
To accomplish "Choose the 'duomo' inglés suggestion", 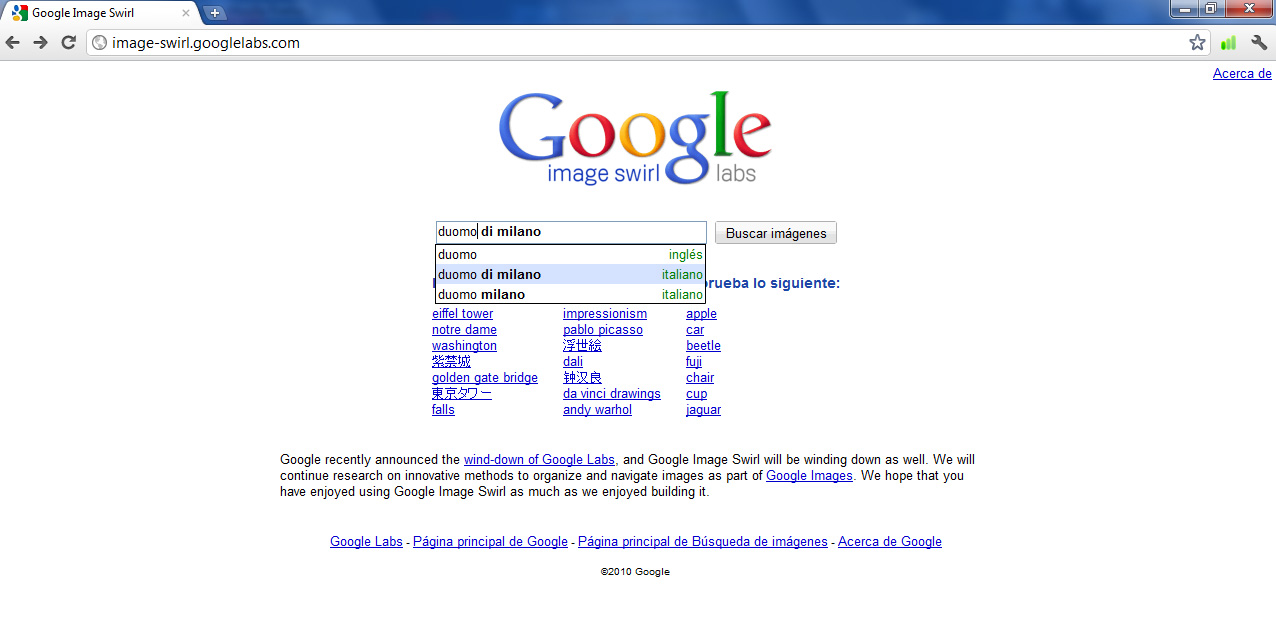I will (x=570, y=255).
